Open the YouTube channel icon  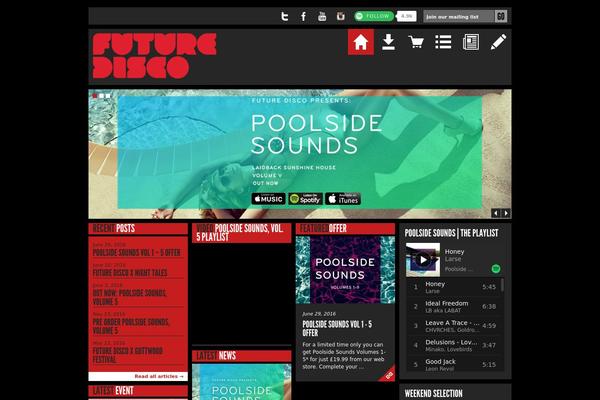[322, 16]
